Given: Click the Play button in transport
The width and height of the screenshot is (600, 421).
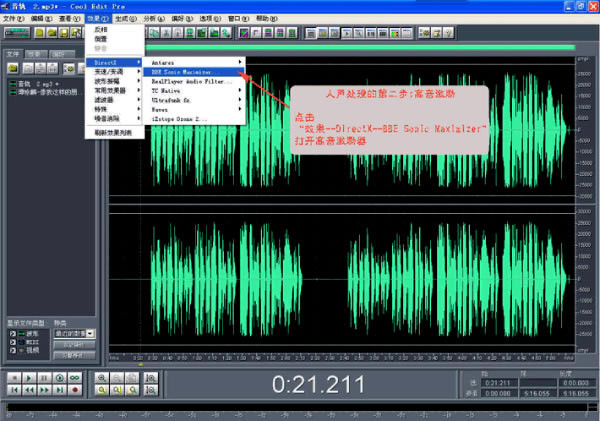Looking at the screenshot, I should tap(29, 377).
